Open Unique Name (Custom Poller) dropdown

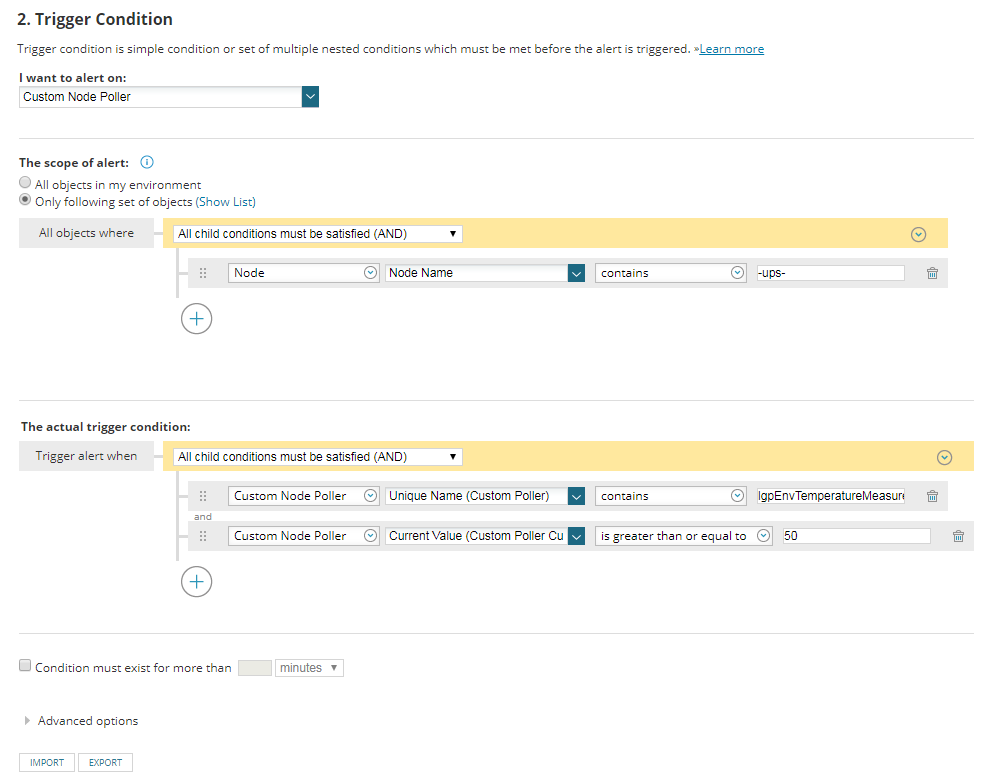[x=485, y=496]
